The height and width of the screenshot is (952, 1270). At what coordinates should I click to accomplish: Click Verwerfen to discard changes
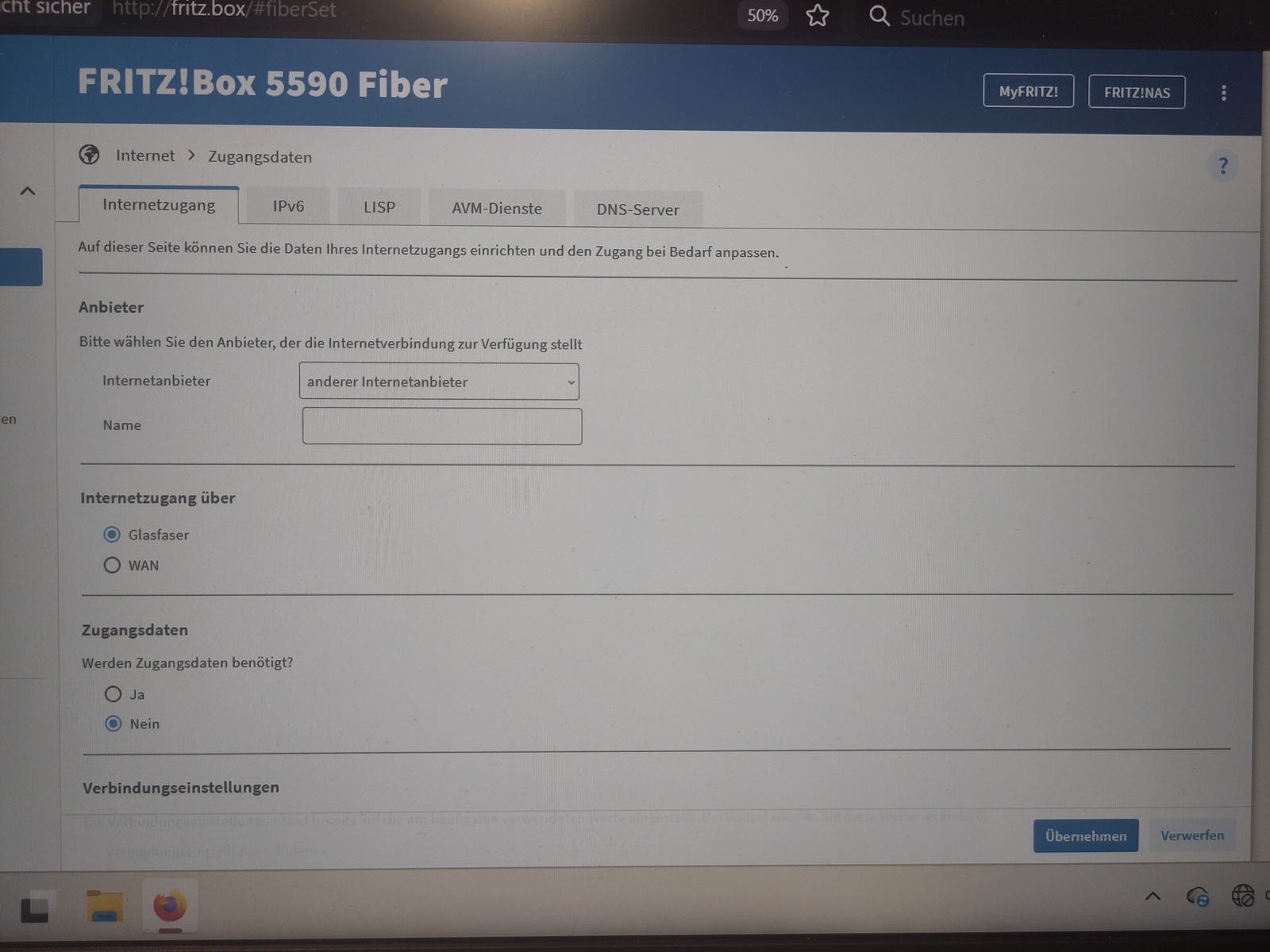[1192, 835]
